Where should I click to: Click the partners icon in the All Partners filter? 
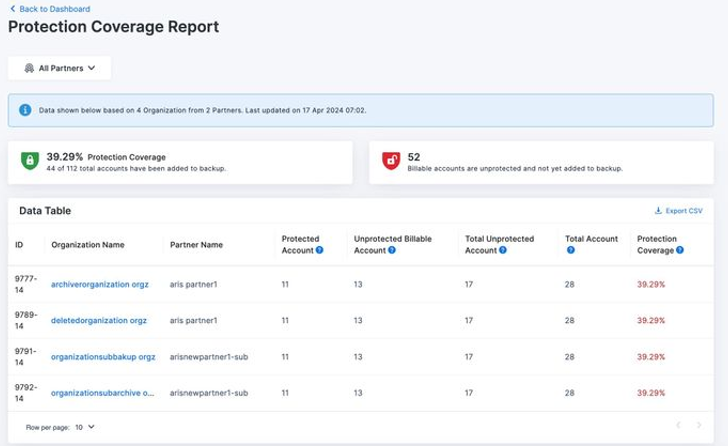pyautogui.click(x=29, y=68)
